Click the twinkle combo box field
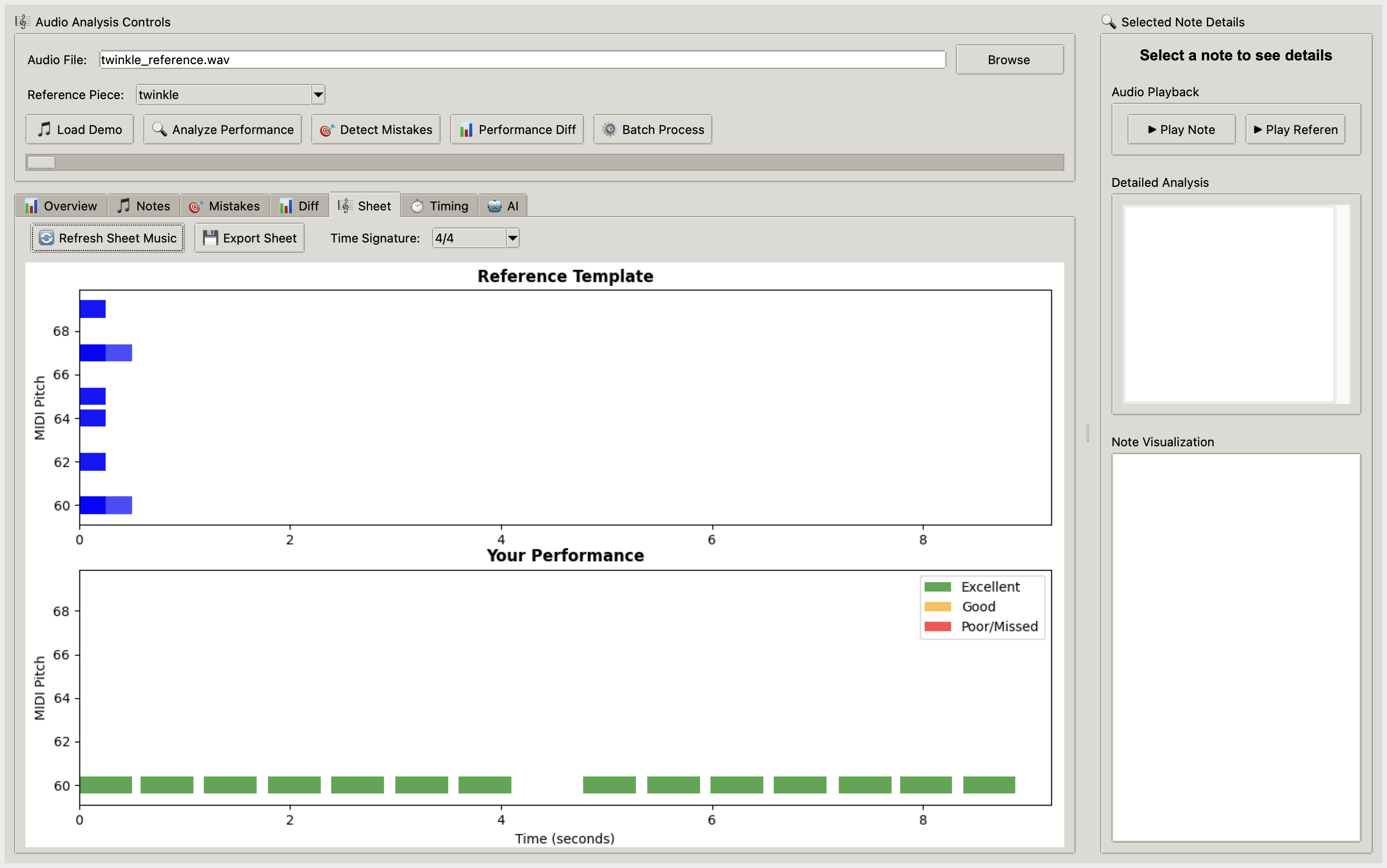The image size is (1387, 868). pyautogui.click(x=223, y=95)
